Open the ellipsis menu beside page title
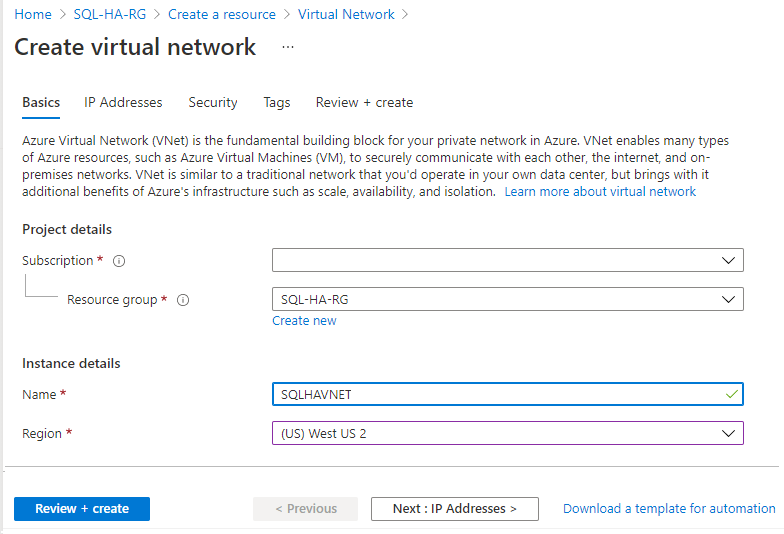 (288, 47)
